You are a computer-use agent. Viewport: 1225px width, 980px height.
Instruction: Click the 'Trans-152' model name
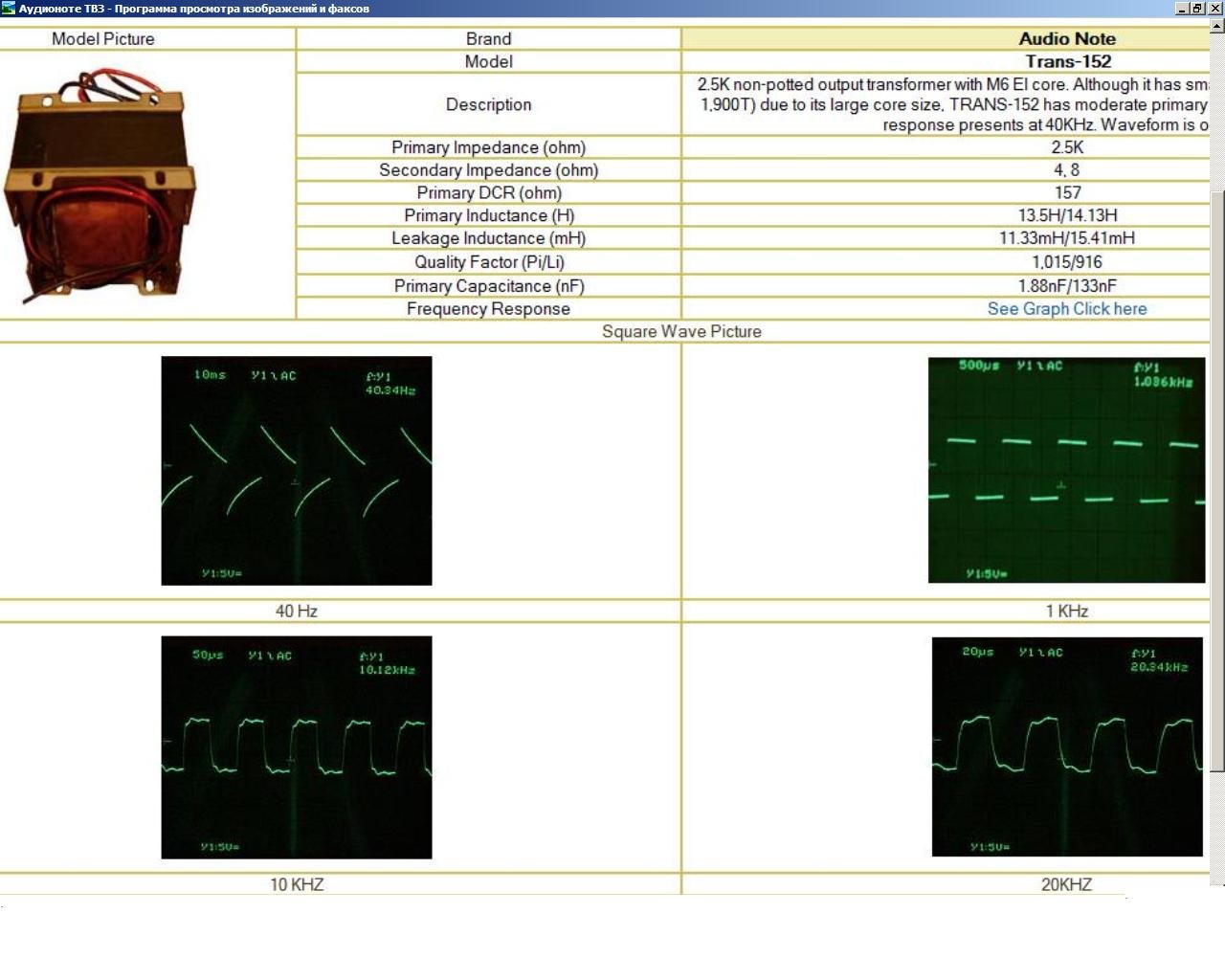[1067, 62]
